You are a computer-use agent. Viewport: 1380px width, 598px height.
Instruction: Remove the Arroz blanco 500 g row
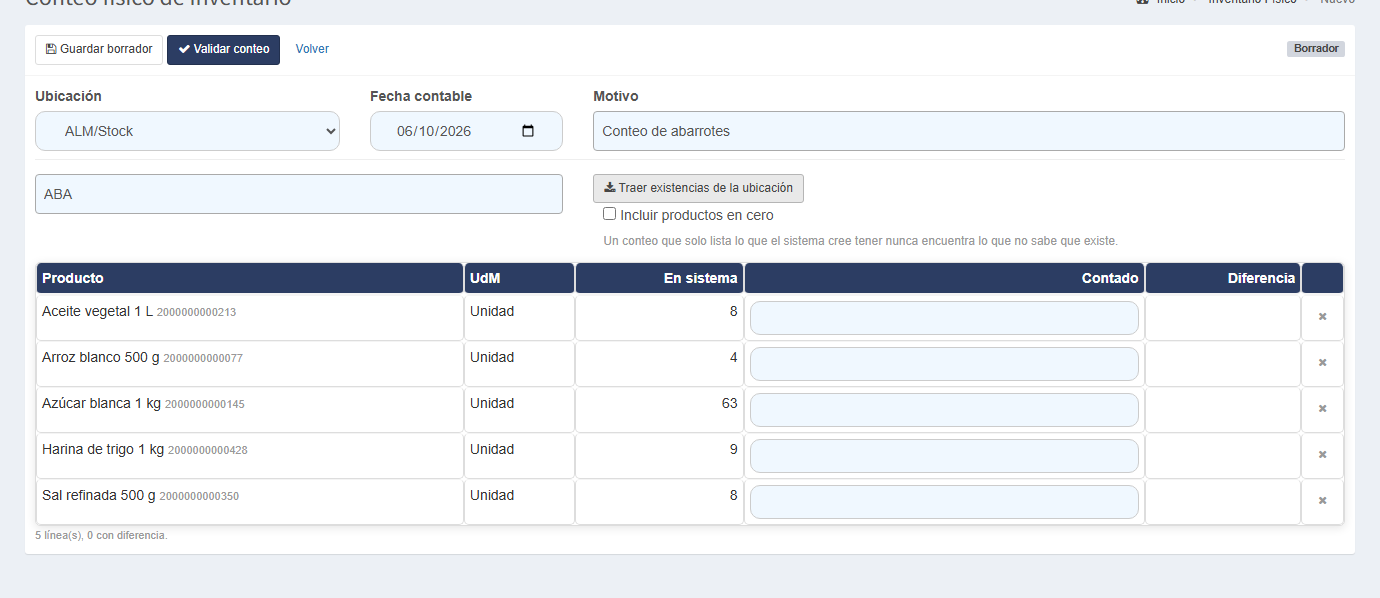pyautogui.click(x=1322, y=363)
